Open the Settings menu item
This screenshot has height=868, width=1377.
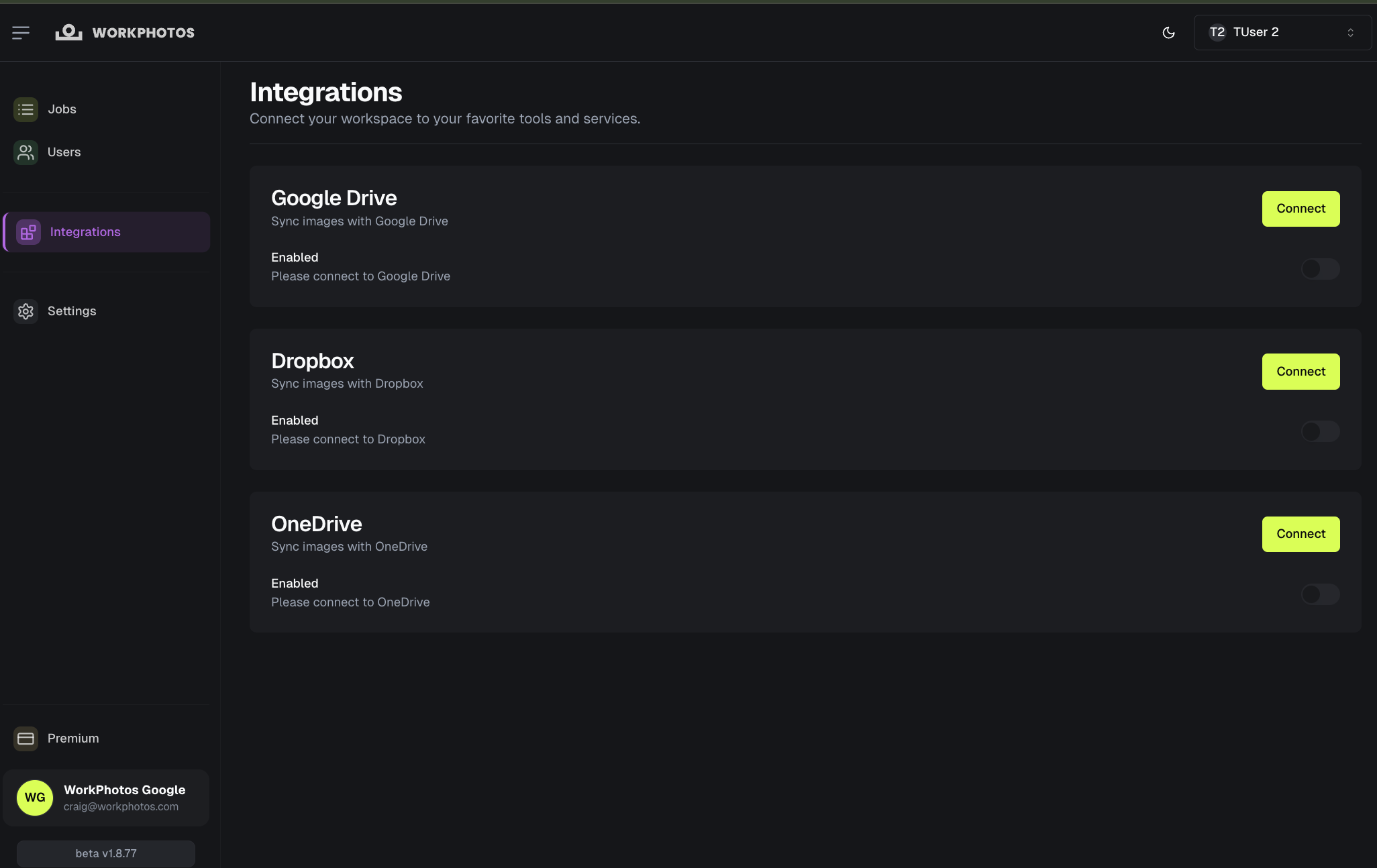(107, 311)
